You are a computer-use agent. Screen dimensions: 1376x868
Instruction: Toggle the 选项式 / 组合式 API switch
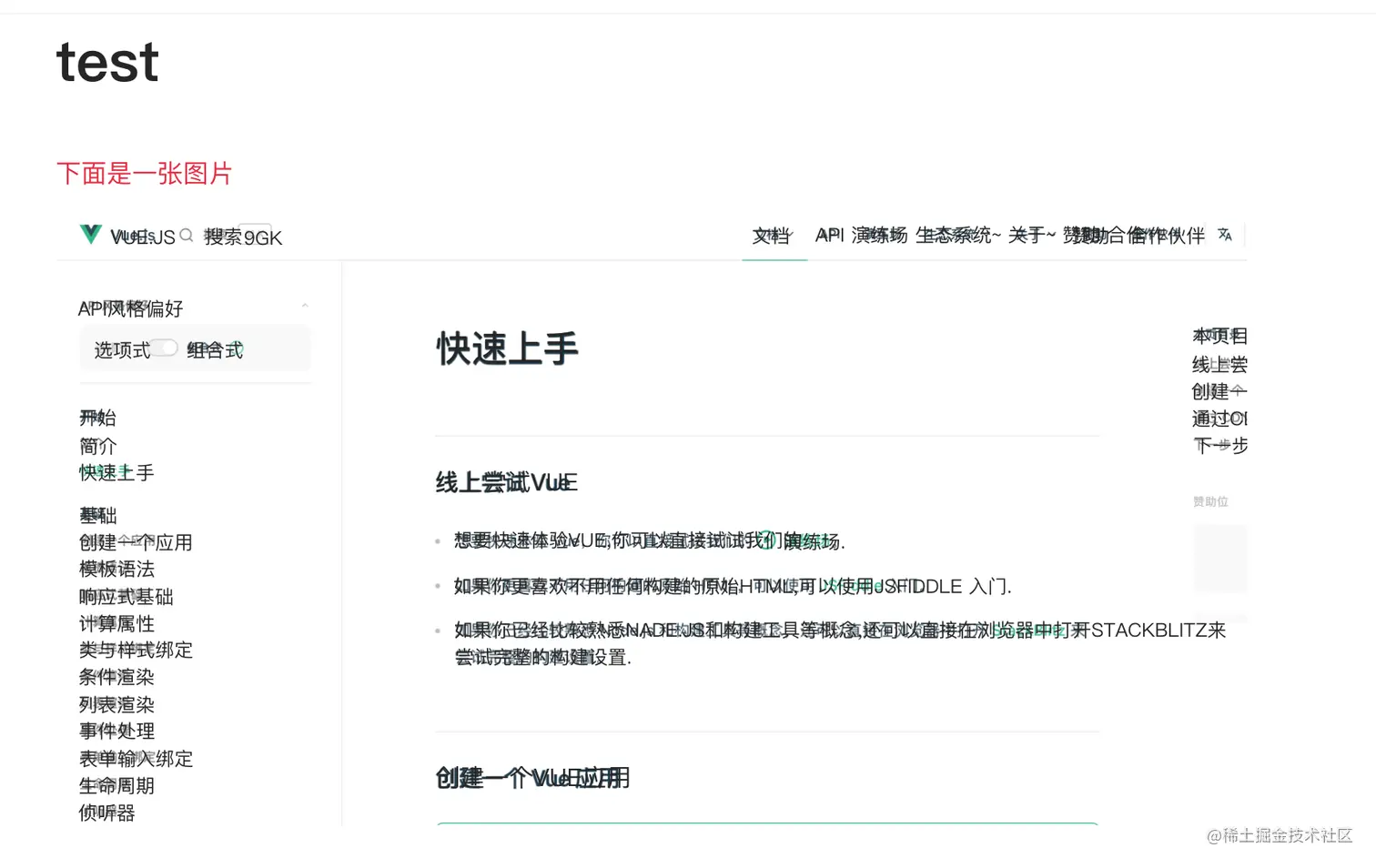[x=165, y=348]
